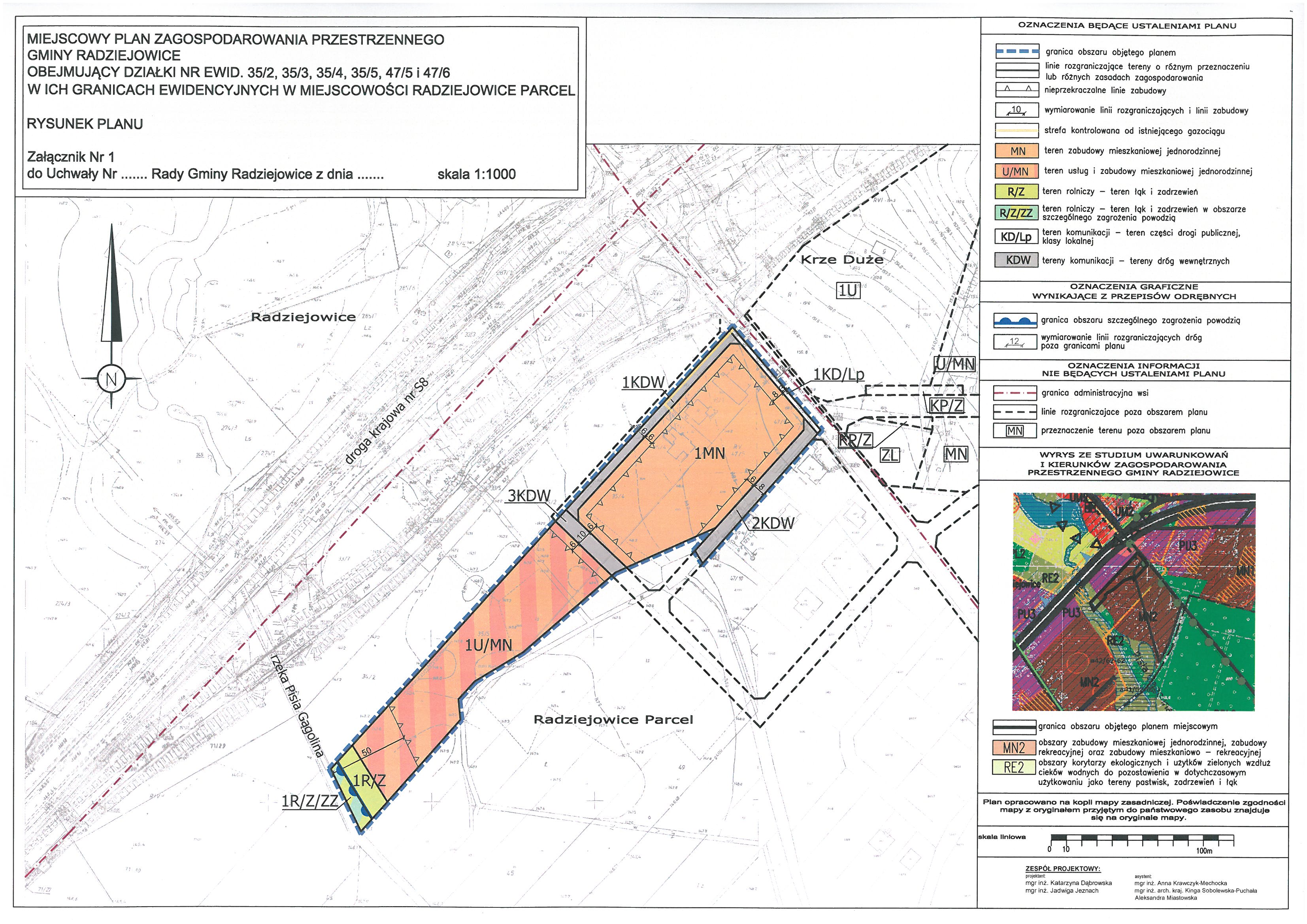Click the dimension '10' legend symbol
Image resolution: width=1307 pixels, height=924 pixels.
point(1017,110)
